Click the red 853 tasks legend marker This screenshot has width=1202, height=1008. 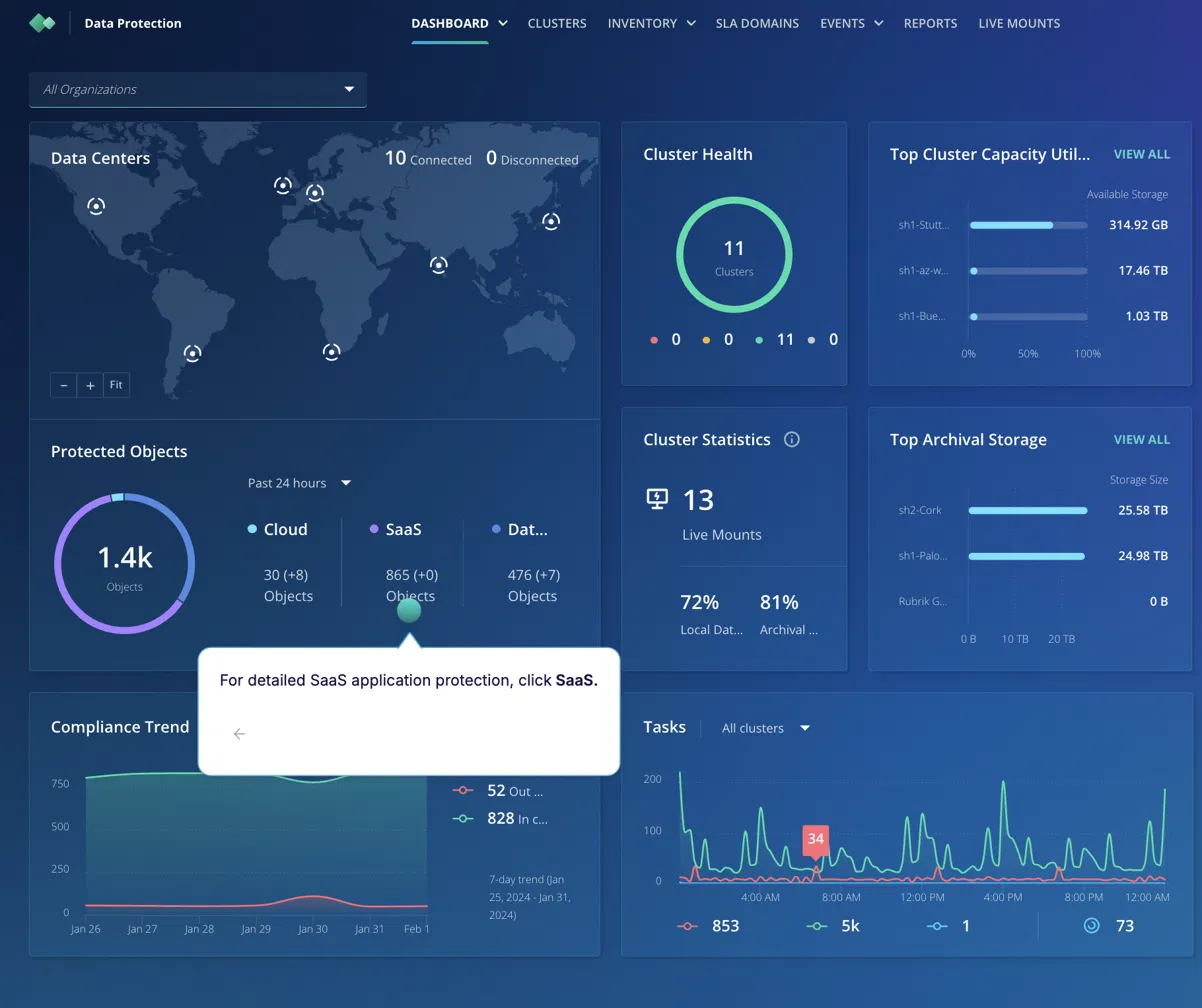pos(687,926)
